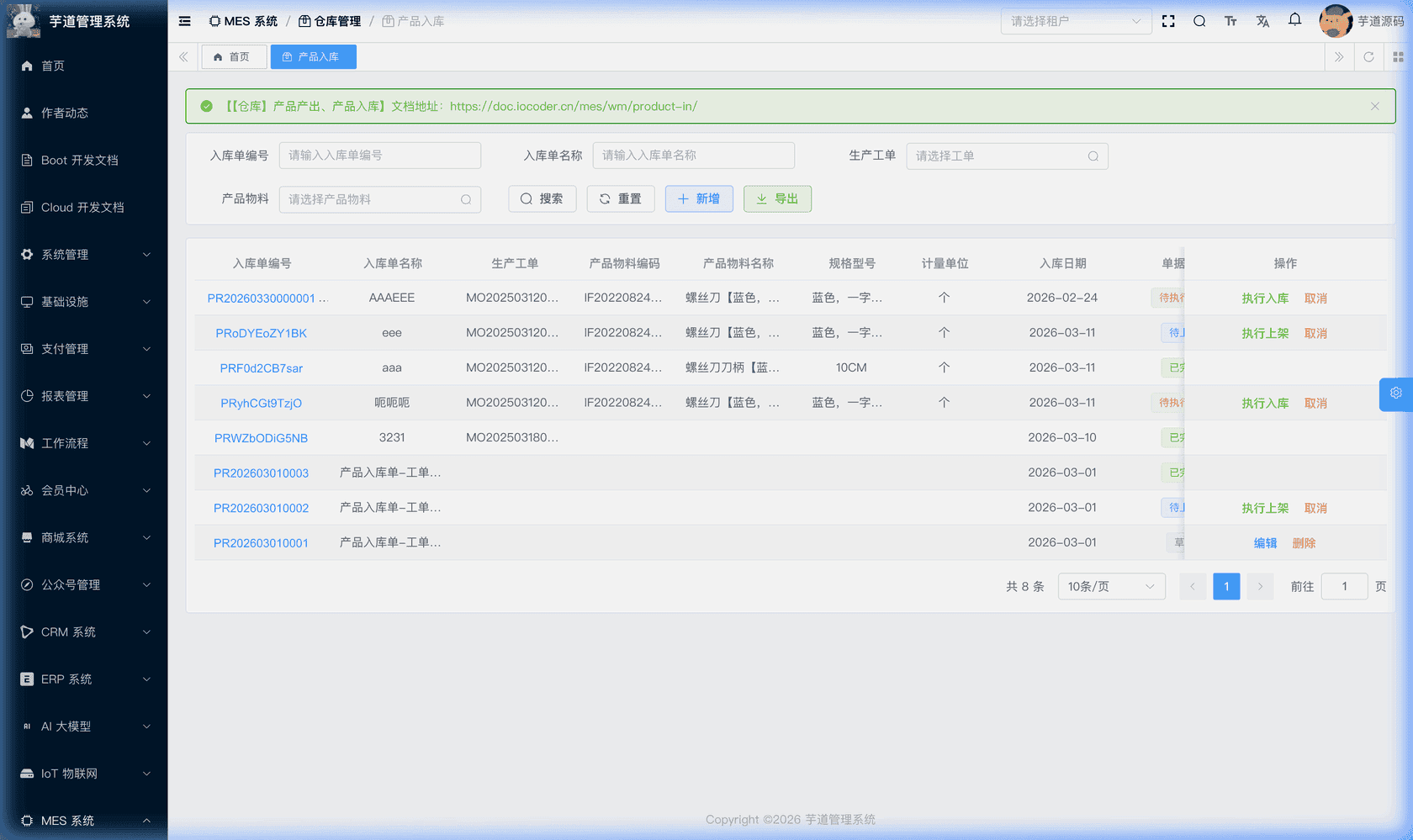Image resolution: width=1413 pixels, height=840 pixels.
Task: Open the tenant selection dropdown
Action: click(x=1075, y=21)
